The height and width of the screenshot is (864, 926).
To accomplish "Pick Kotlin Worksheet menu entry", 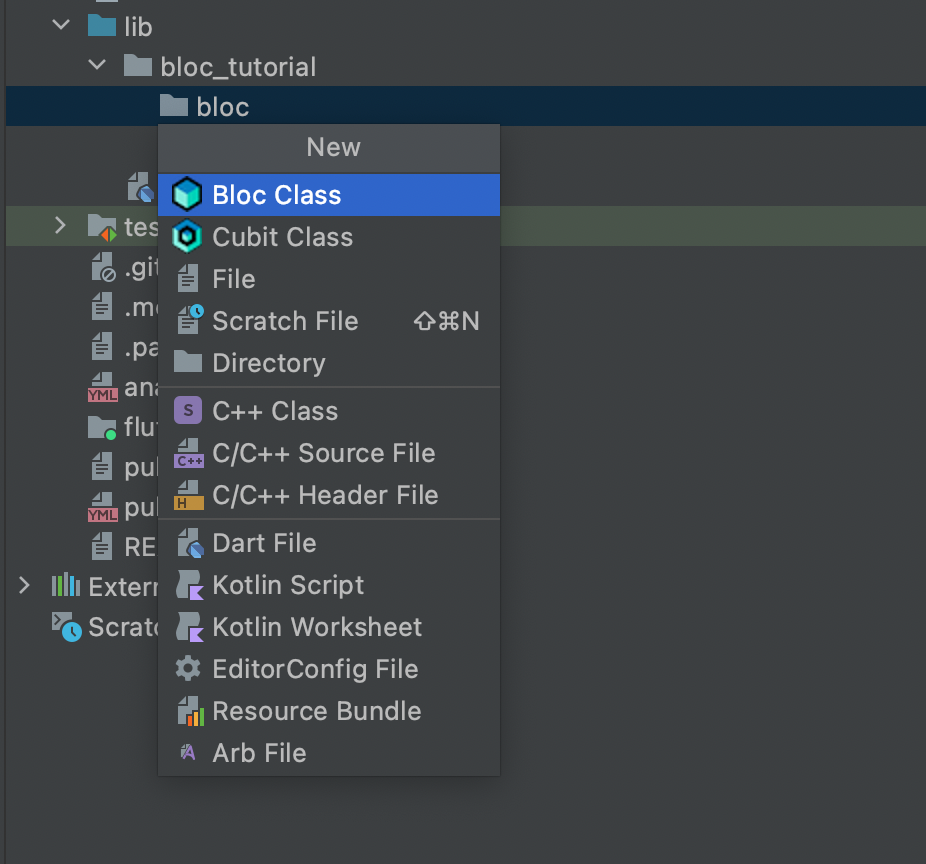I will [x=317, y=627].
